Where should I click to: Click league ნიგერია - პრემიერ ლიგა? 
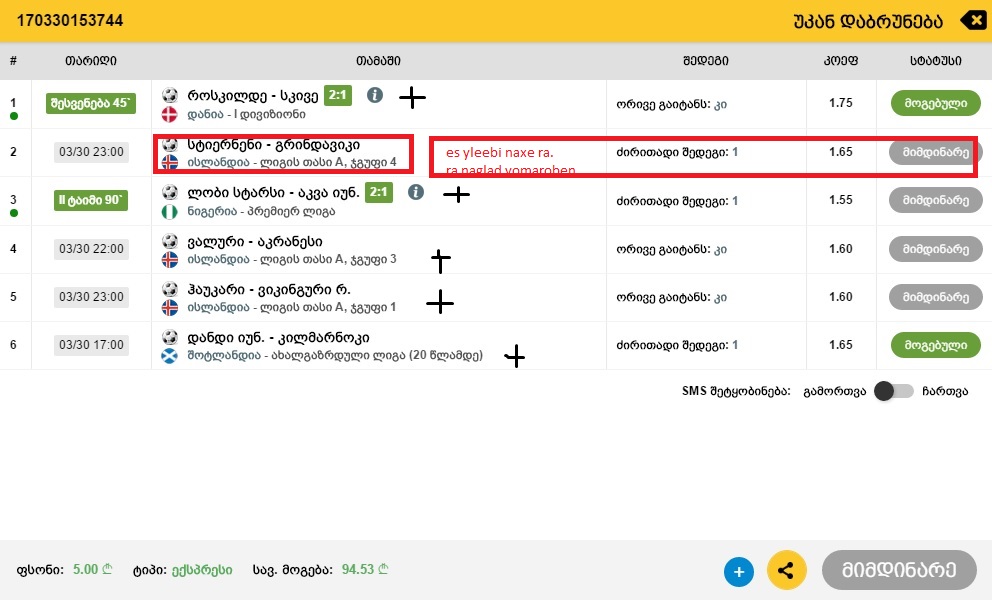pos(261,211)
